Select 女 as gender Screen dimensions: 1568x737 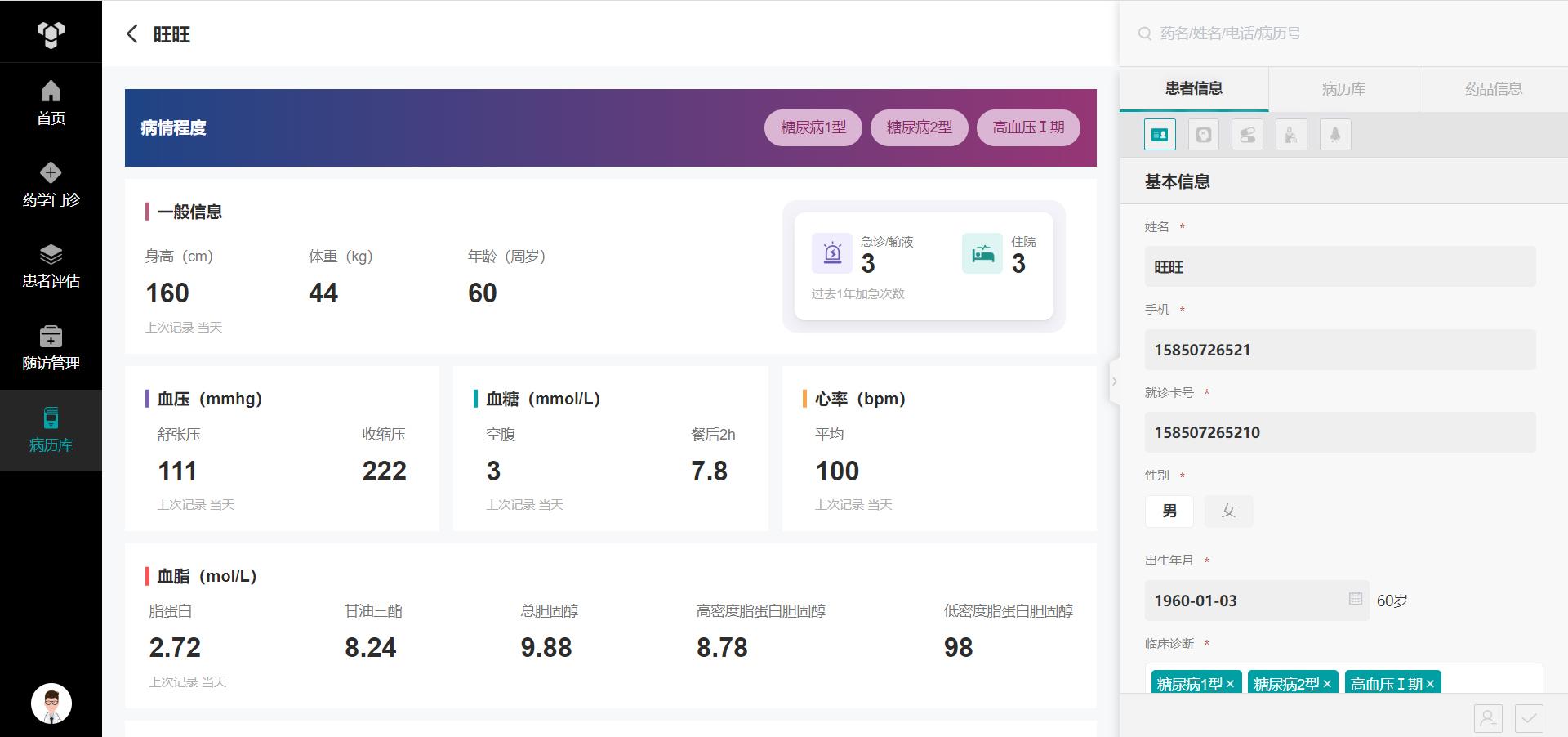[1228, 511]
